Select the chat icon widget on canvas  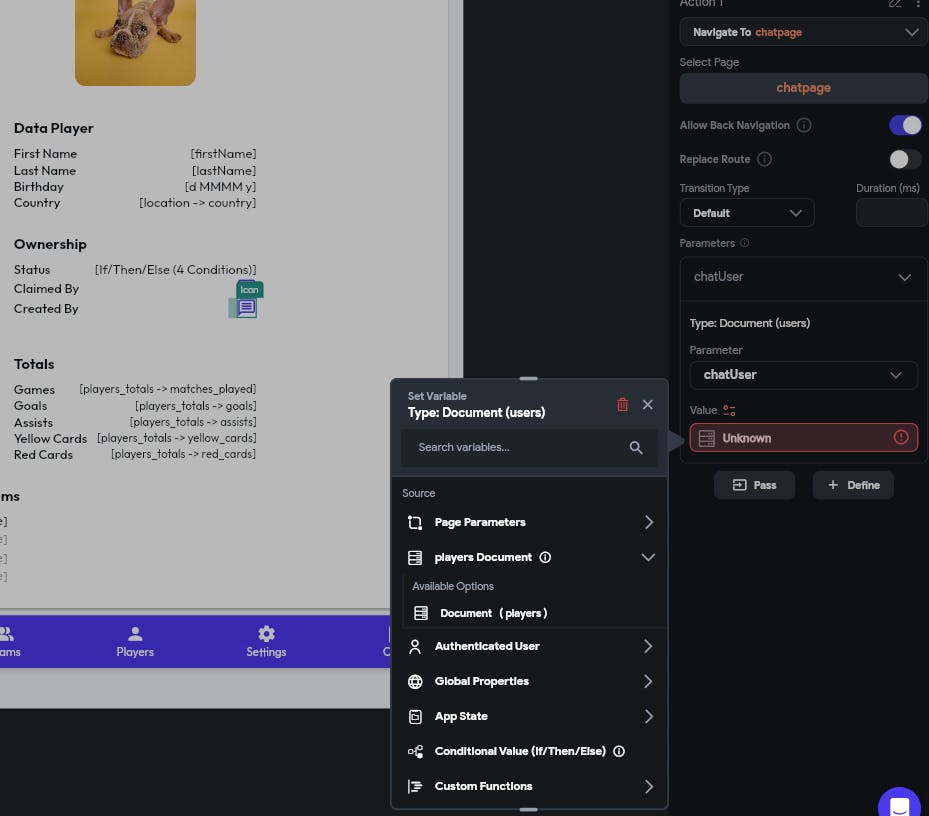coord(245,307)
